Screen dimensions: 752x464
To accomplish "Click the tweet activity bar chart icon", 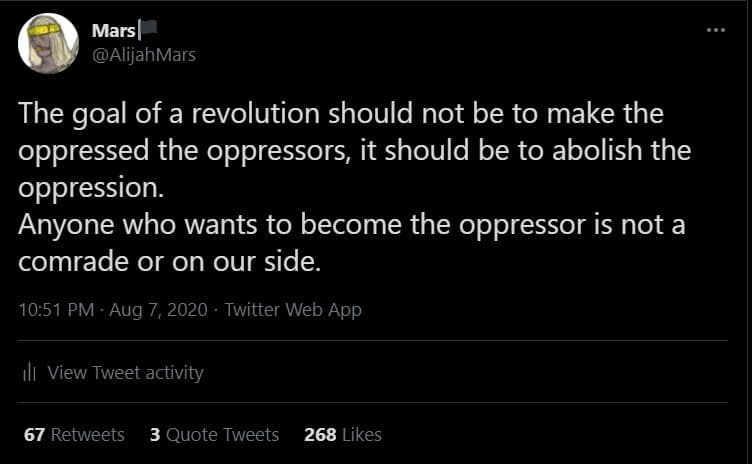I will tap(29, 373).
